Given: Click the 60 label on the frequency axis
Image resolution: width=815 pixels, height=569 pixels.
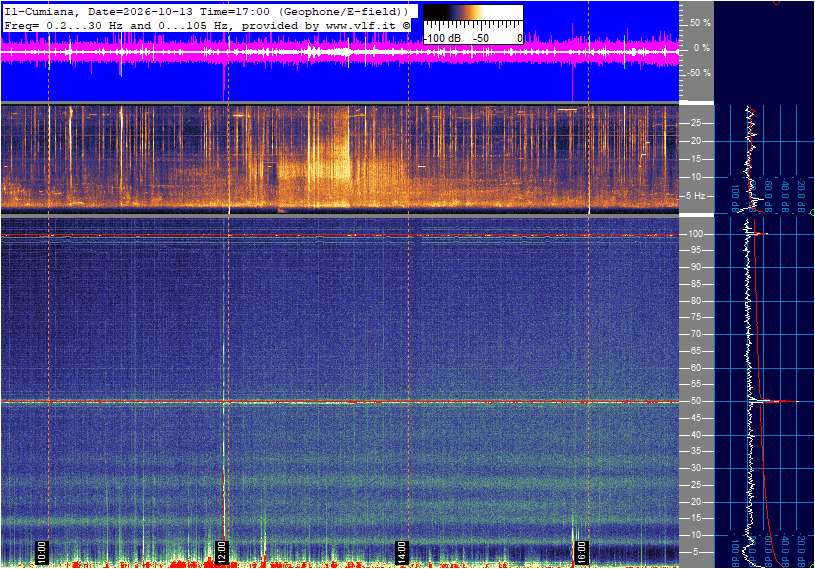Looking at the screenshot, I should [695, 368].
